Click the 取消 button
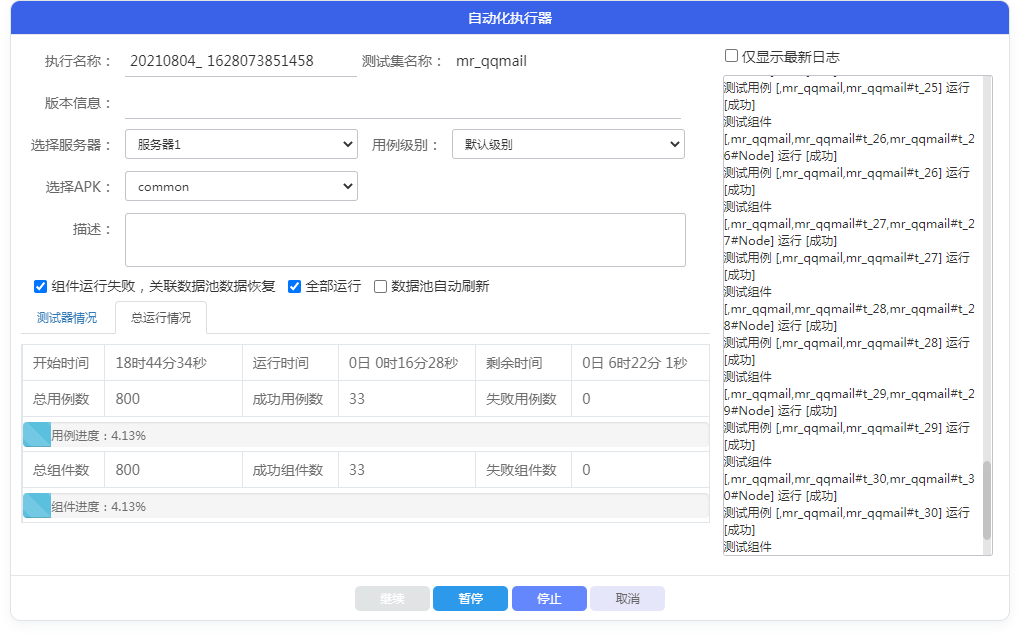The width and height of the screenshot is (1020, 640). click(627, 599)
